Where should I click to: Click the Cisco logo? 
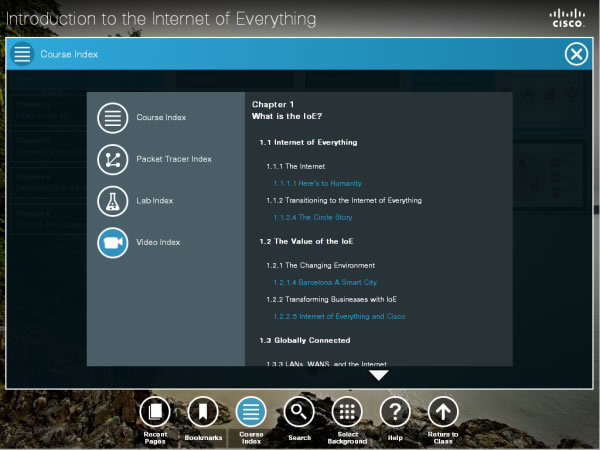569,17
